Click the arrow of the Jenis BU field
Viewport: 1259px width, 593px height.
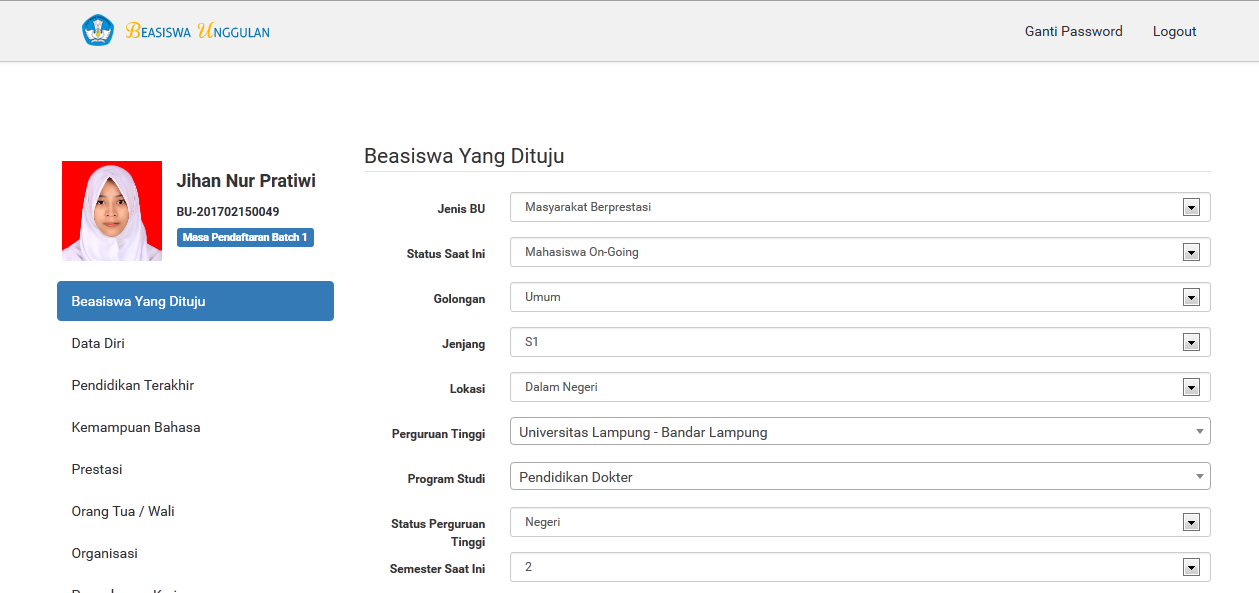(x=1191, y=208)
